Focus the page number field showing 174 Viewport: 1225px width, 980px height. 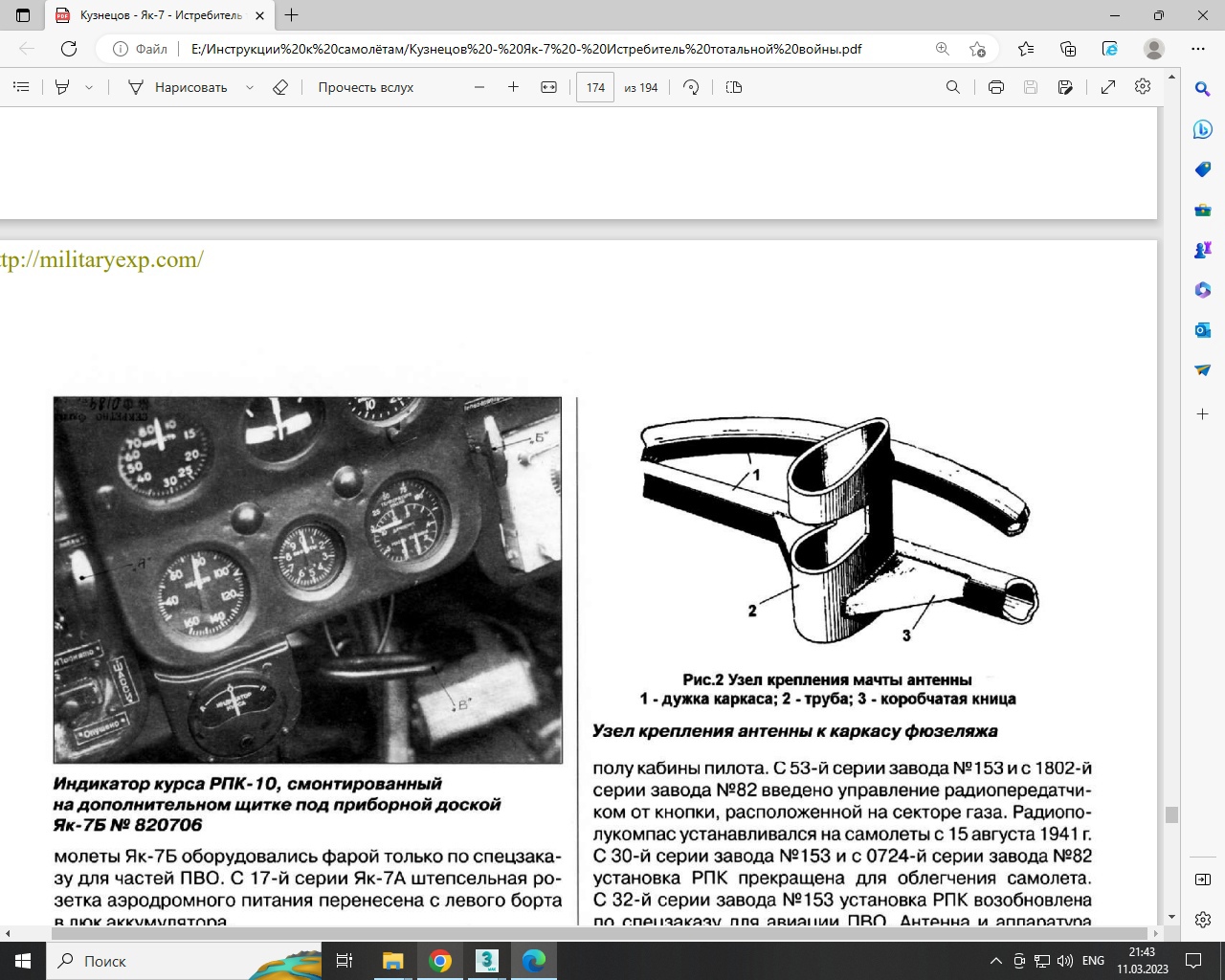click(x=595, y=87)
